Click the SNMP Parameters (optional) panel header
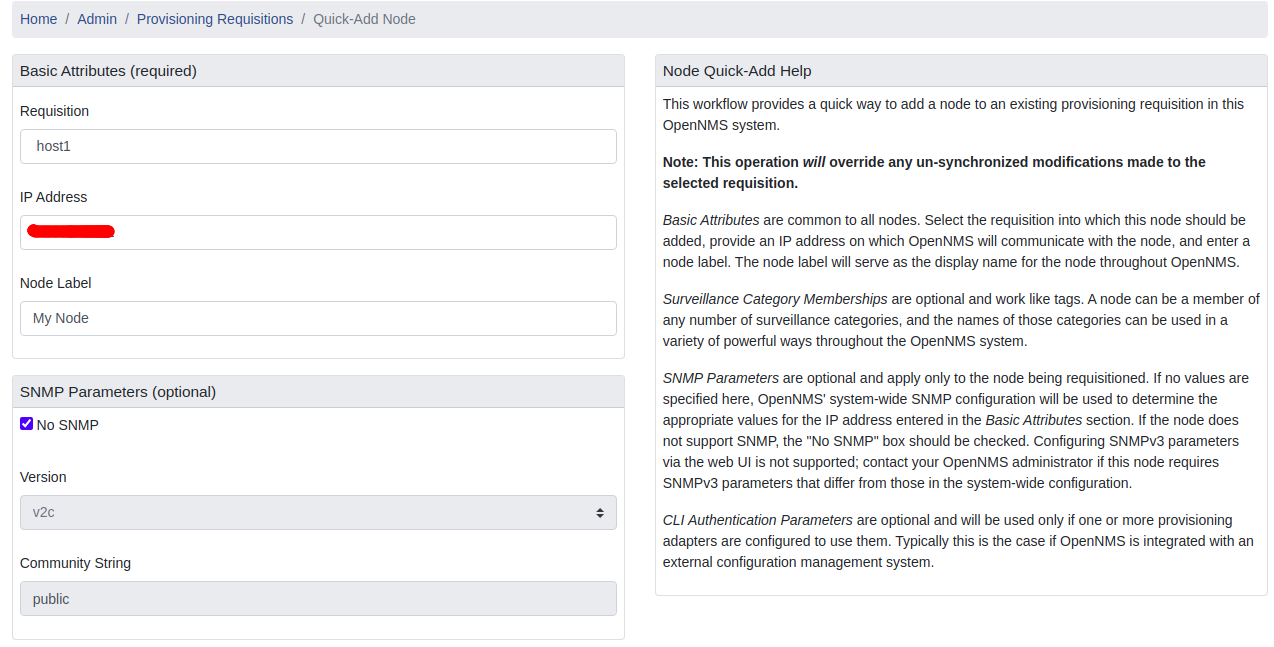The width and height of the screenshot is (1274, 647). click(x=318, y=392)
